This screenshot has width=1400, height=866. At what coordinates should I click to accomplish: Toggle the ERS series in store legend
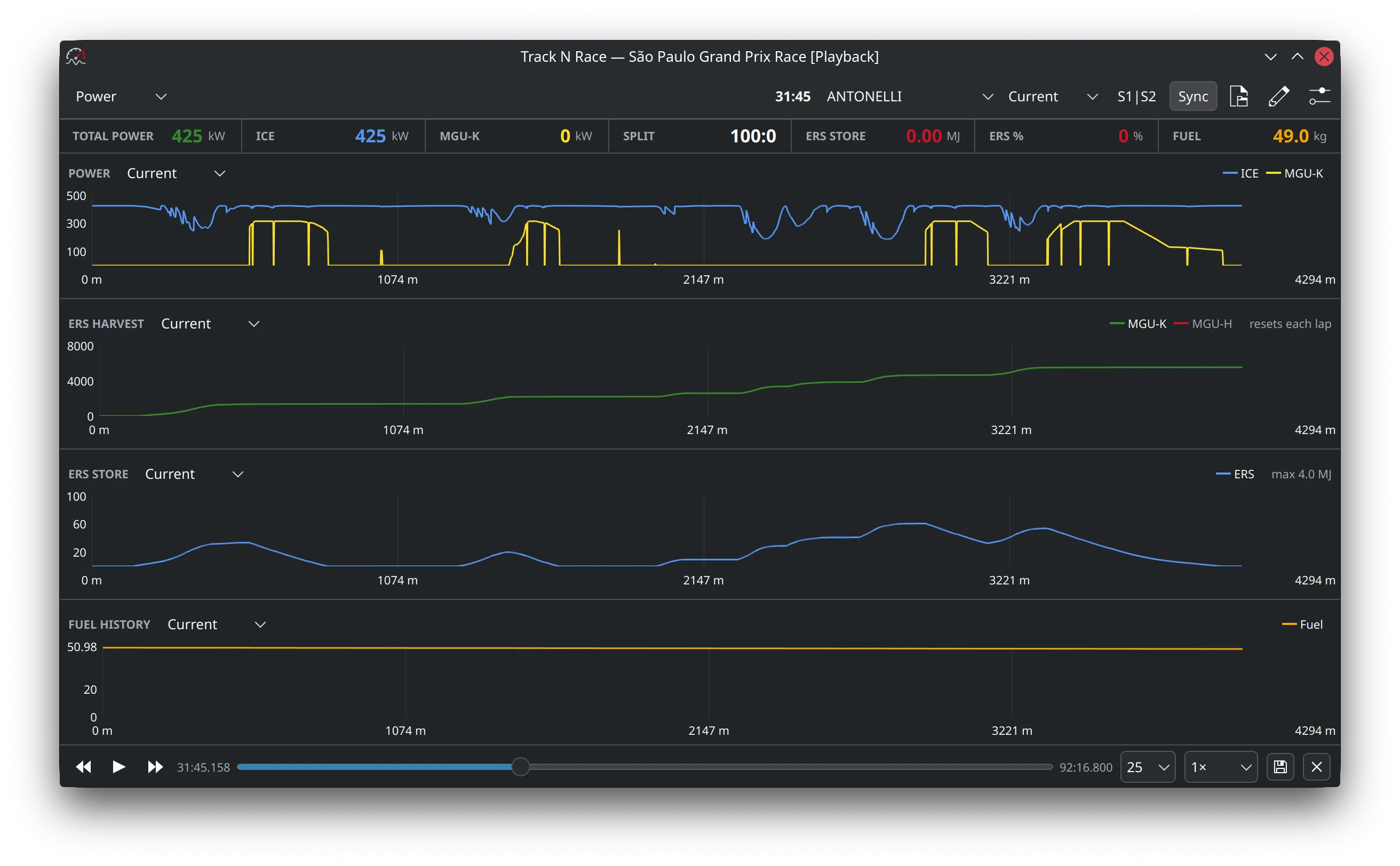(x=1235, y=474)
